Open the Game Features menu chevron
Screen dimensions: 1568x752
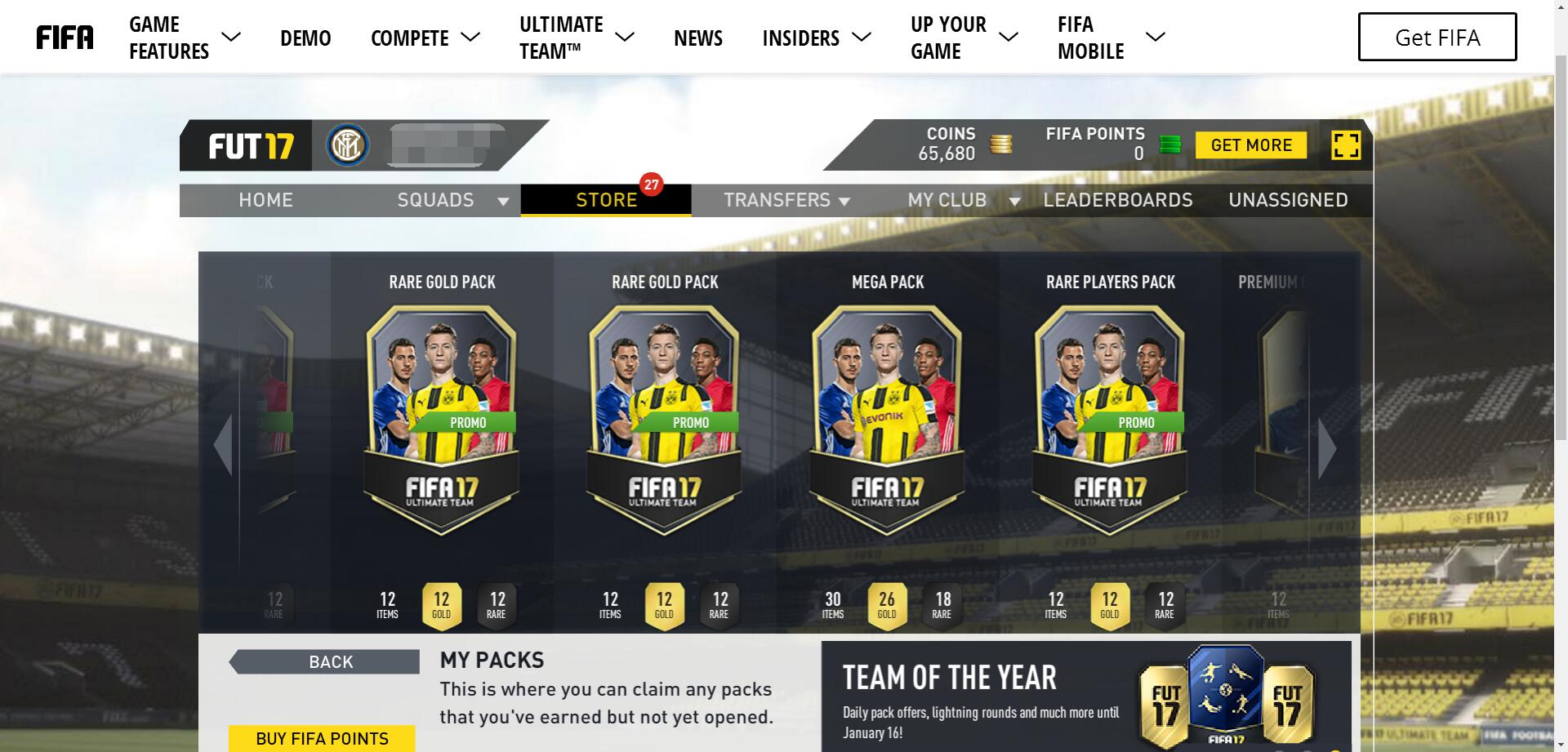(231, 37)
